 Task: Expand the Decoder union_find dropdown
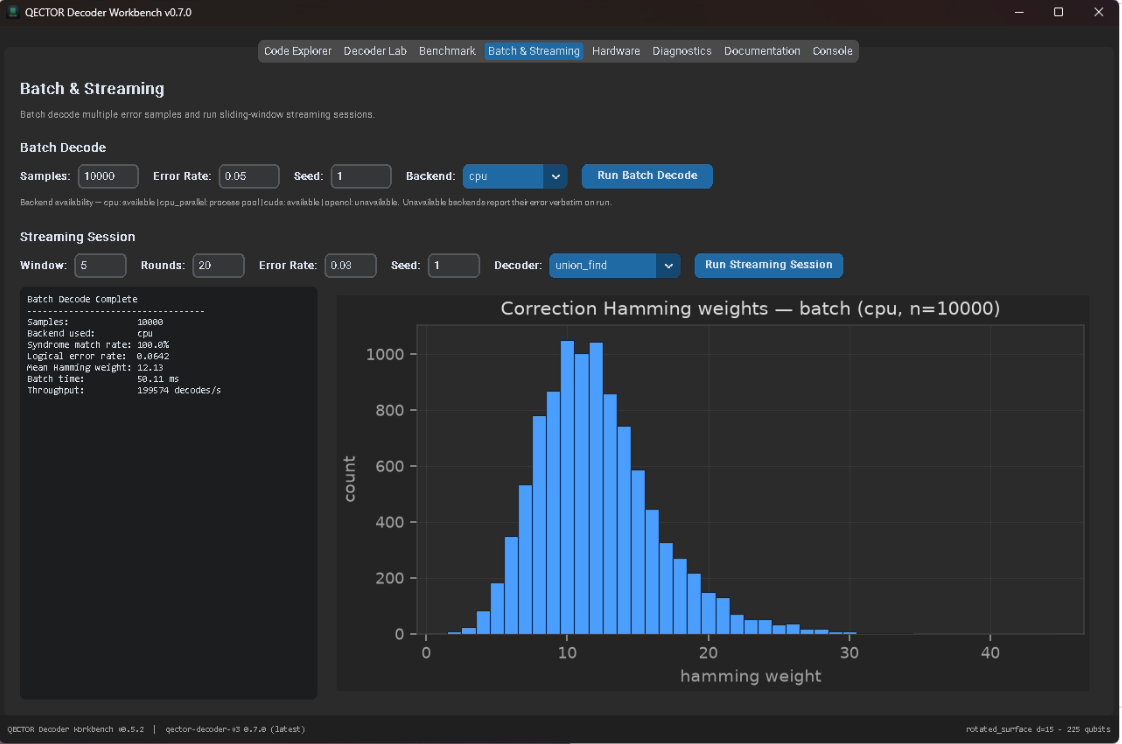[x=668, y=266]
